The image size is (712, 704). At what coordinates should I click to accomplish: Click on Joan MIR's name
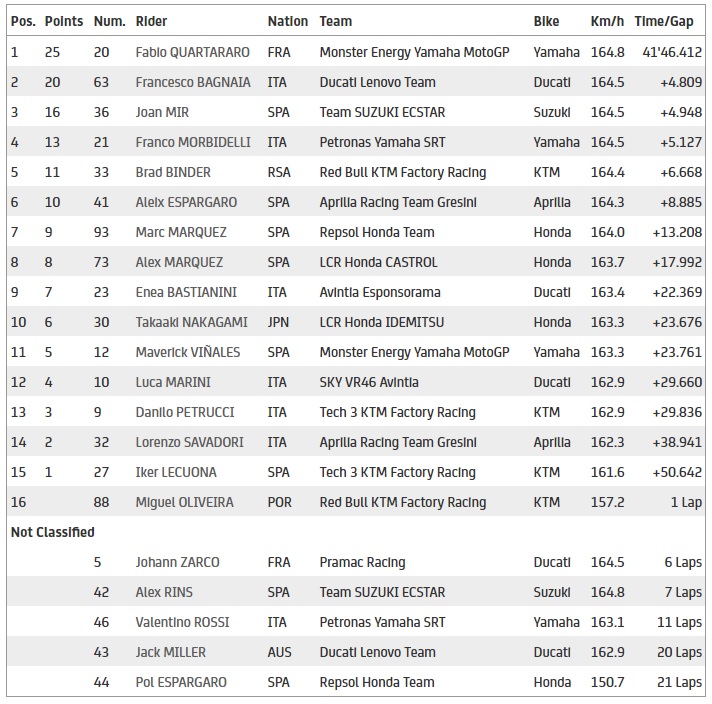(162, 112)
